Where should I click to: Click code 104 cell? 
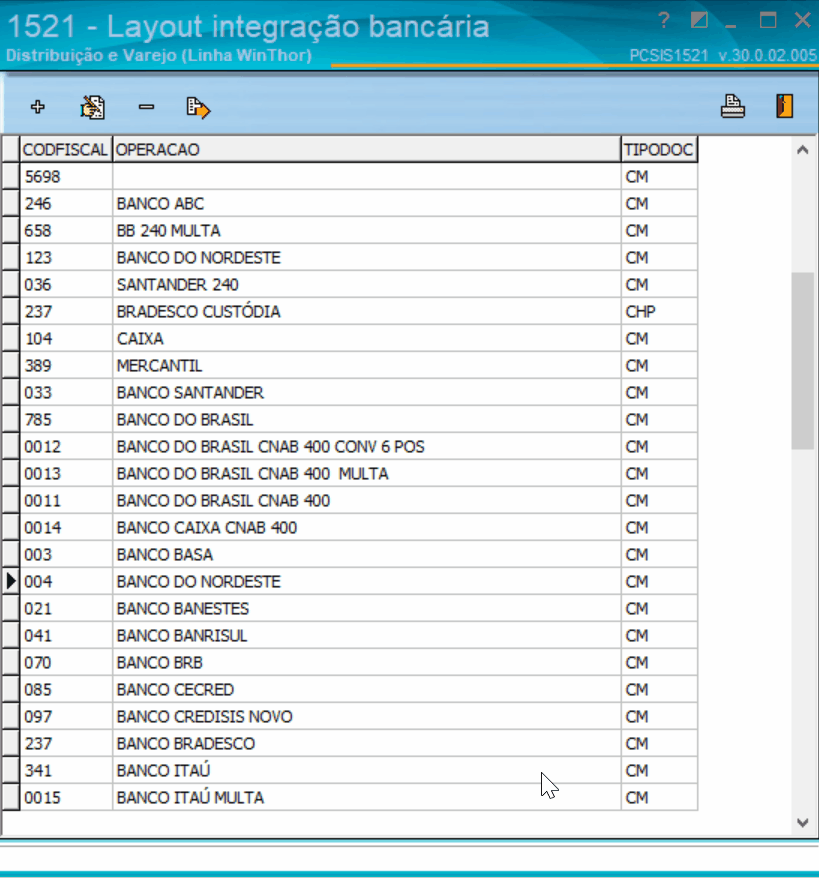pos(66,338)
